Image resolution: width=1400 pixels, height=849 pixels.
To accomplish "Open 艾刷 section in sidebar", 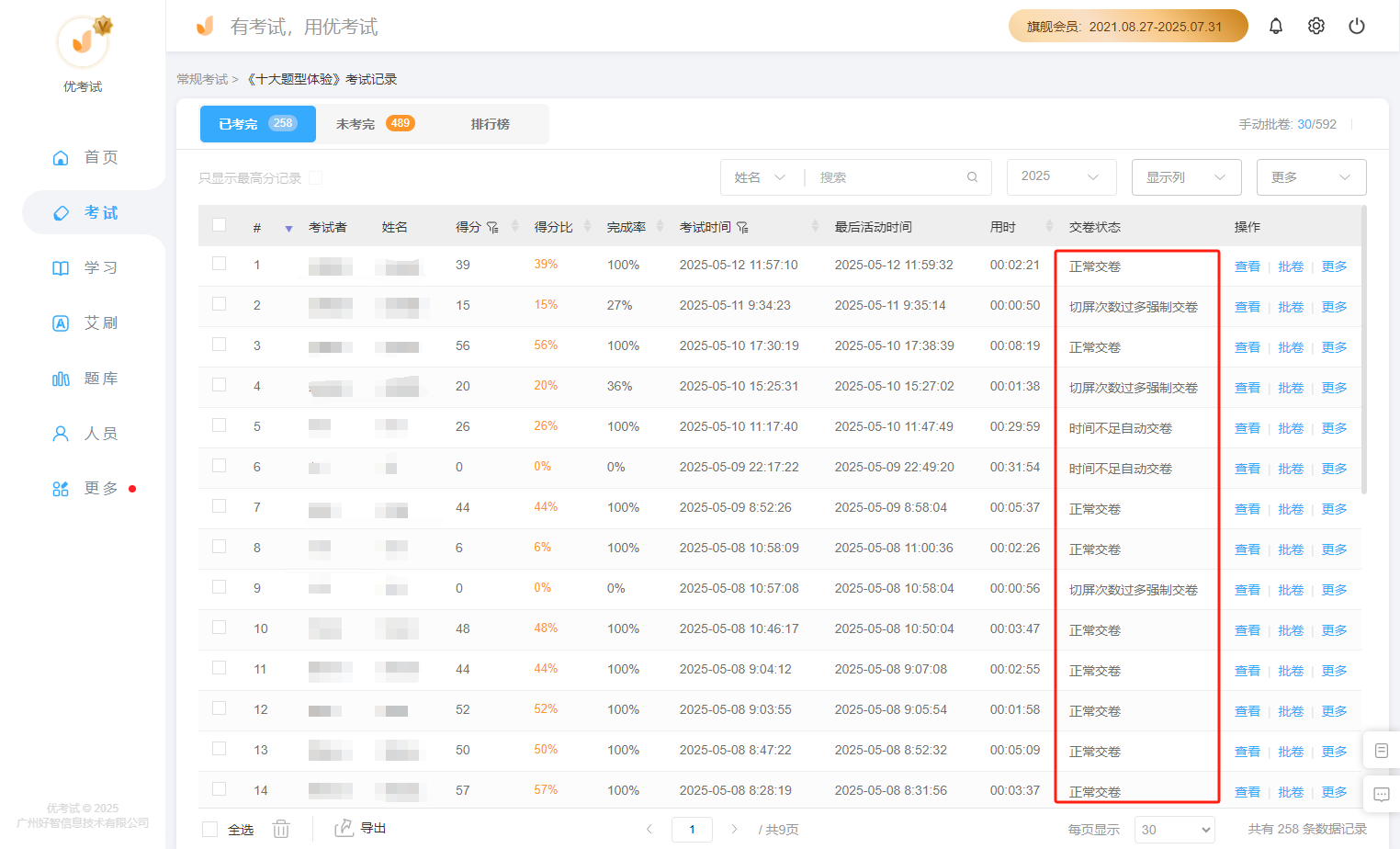I will (x=85, y=323).
